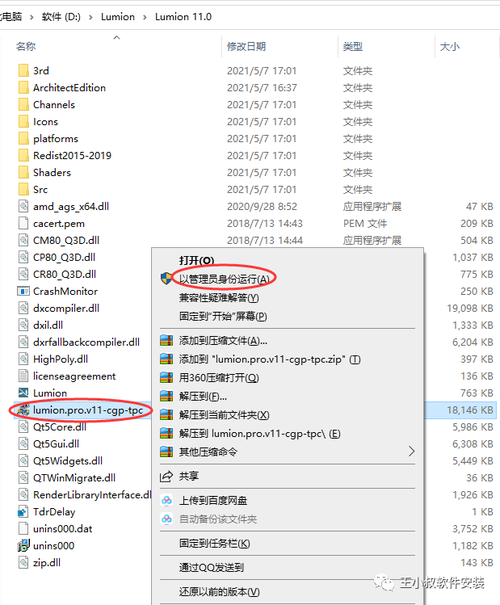Click the lumion.pro.v11-cgp-tpc file icon

tap(23, 410)
